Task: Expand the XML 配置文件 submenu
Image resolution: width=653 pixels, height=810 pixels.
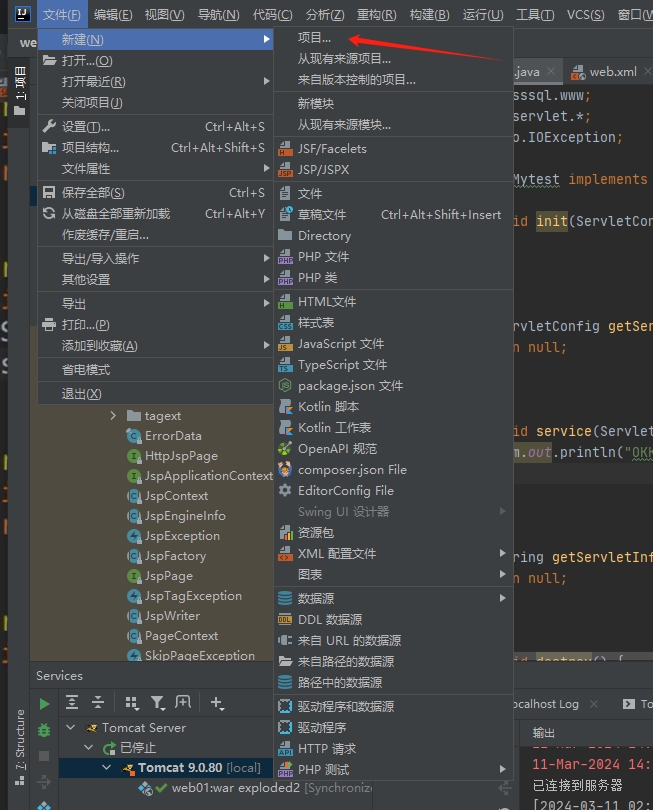Action: click(393, 554)
